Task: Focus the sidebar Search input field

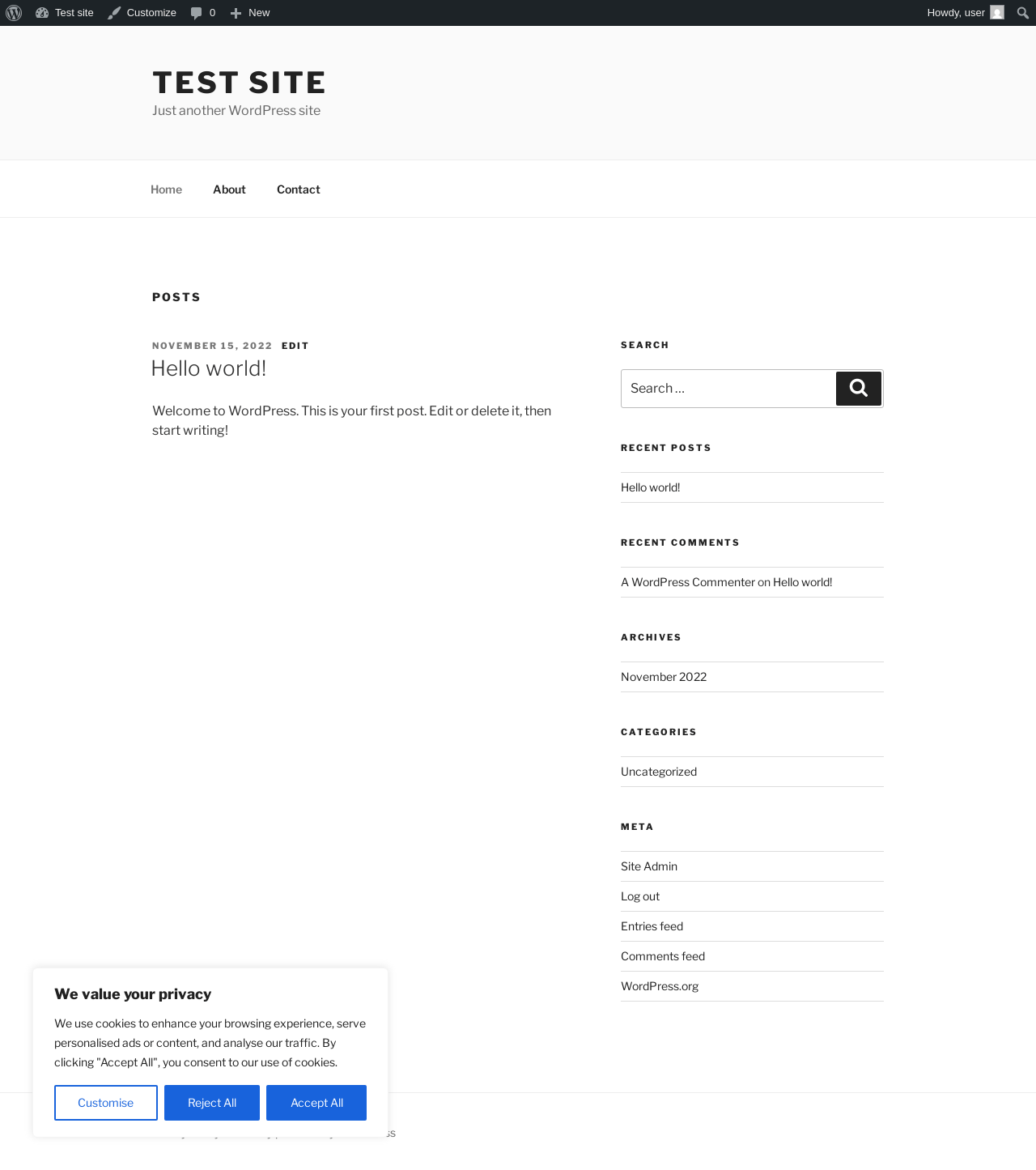Action: (x=728, y=389)
